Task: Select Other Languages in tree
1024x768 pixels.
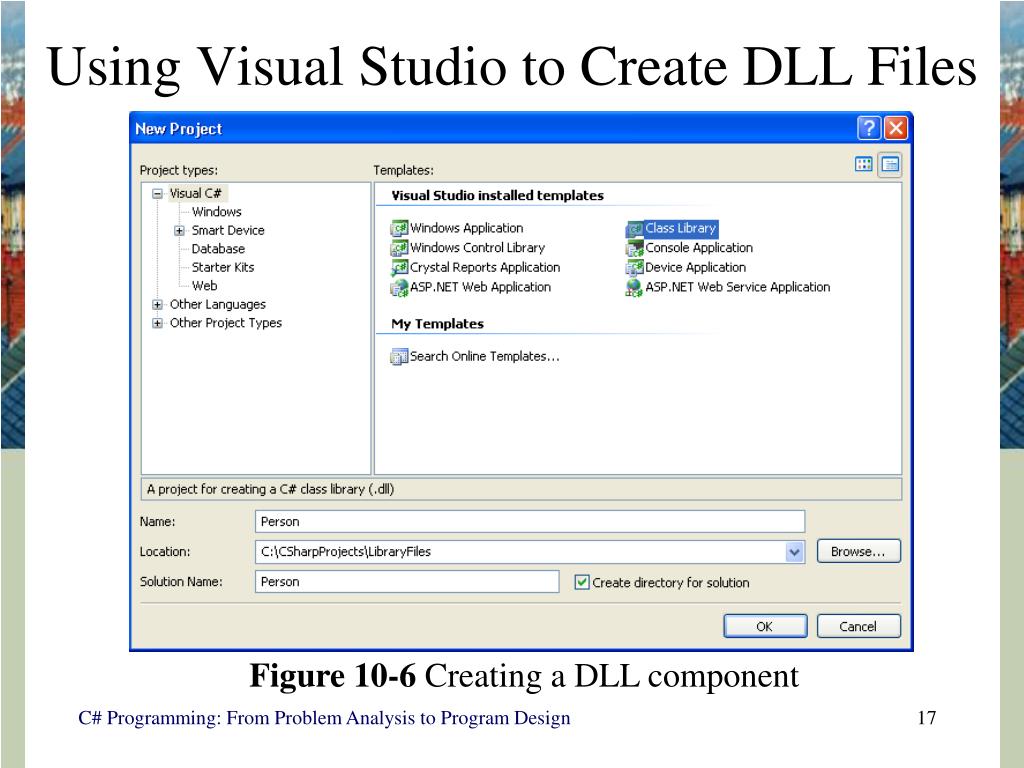Action: coord(217,304)
